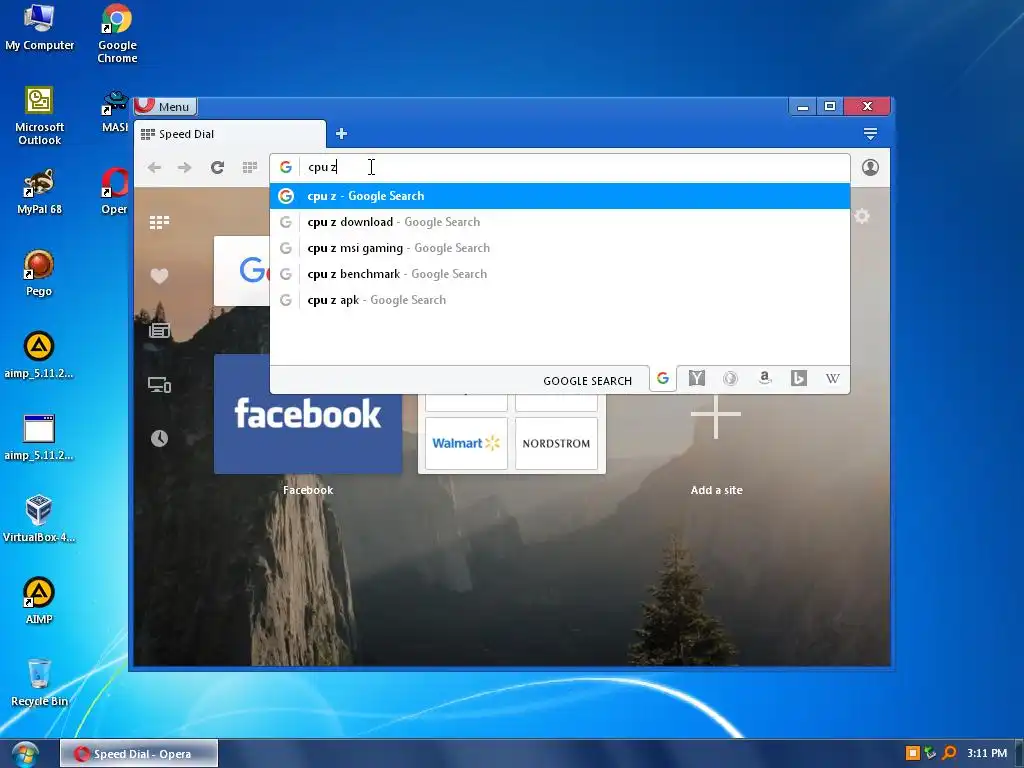Select the DuckDuckGo search engine icon

pyautogui.click(x=730, y=378)
